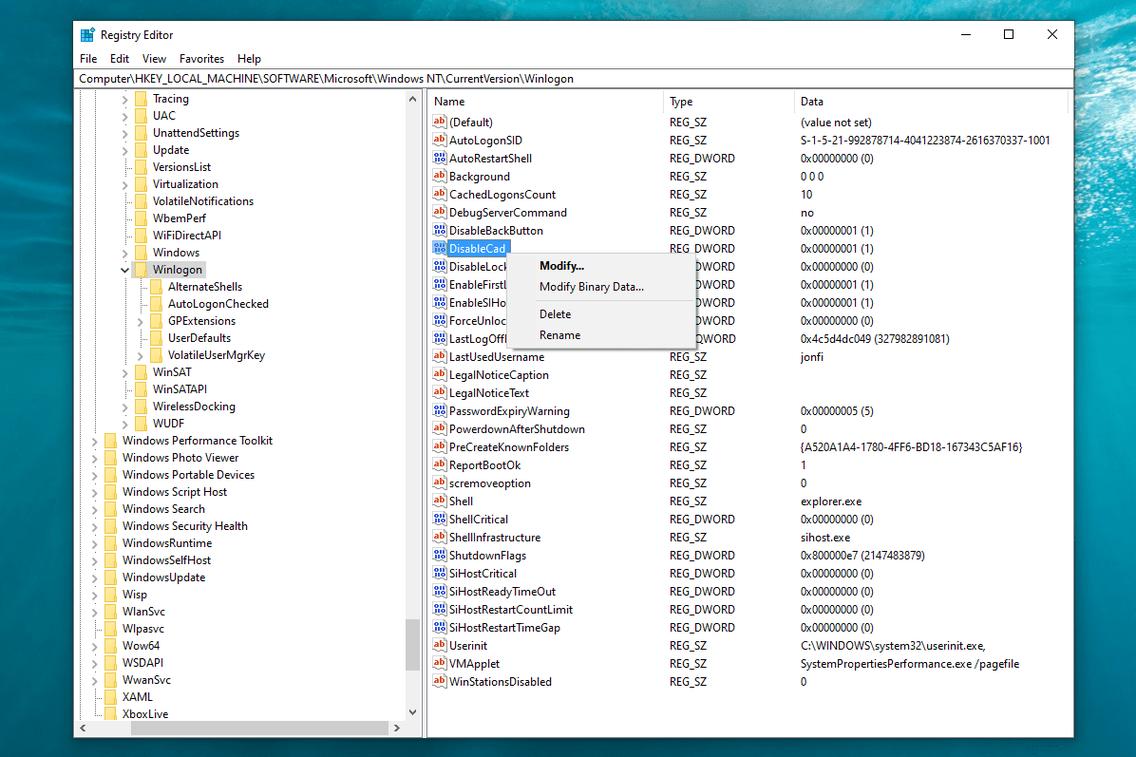
Task: Click the DWORD icon beside AutoRestartShell
Action: 439,158
